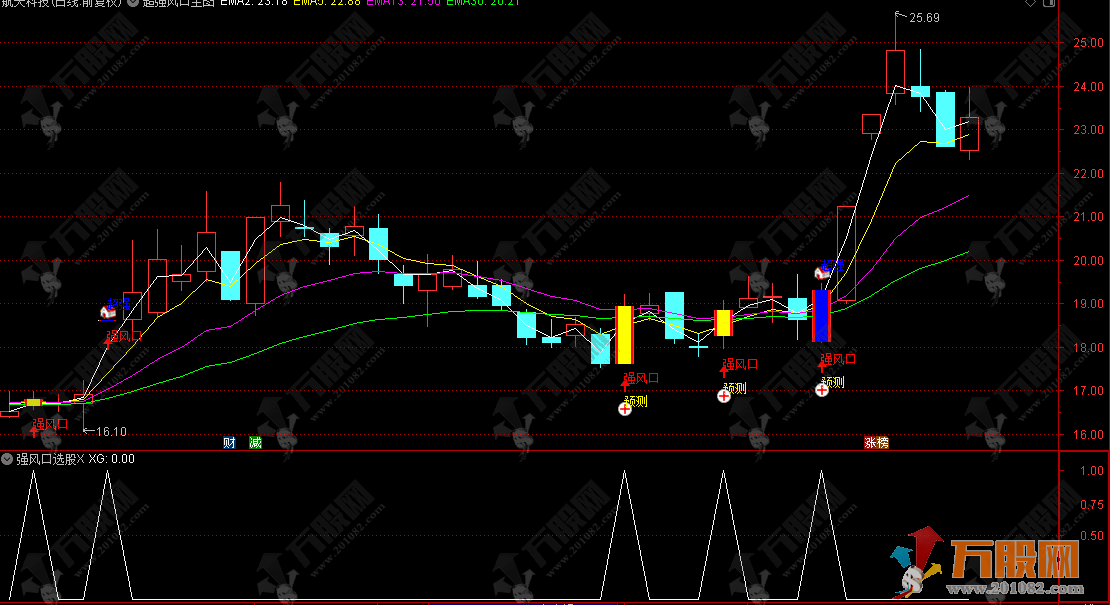Click the 21.00 price axis label
This screenshot has height=605, width=1110.
click(1088, 217)
